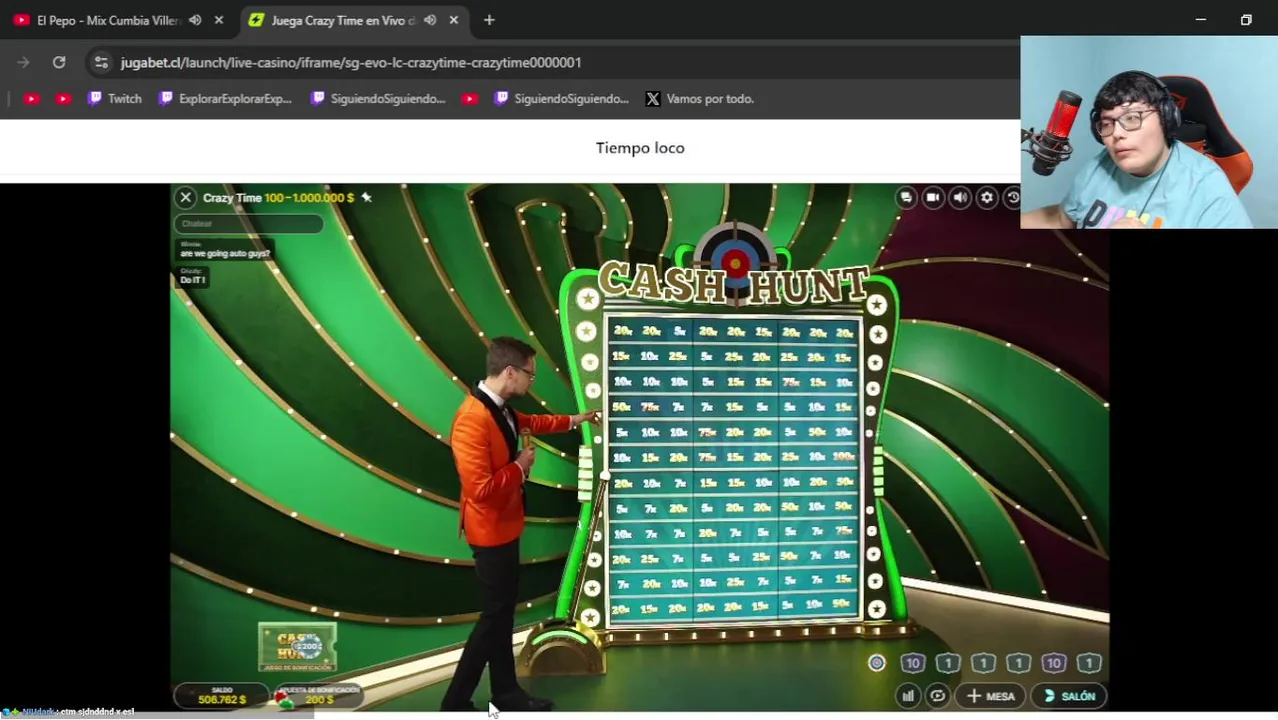Open the Twitch bookmark

tap(115, 99)
